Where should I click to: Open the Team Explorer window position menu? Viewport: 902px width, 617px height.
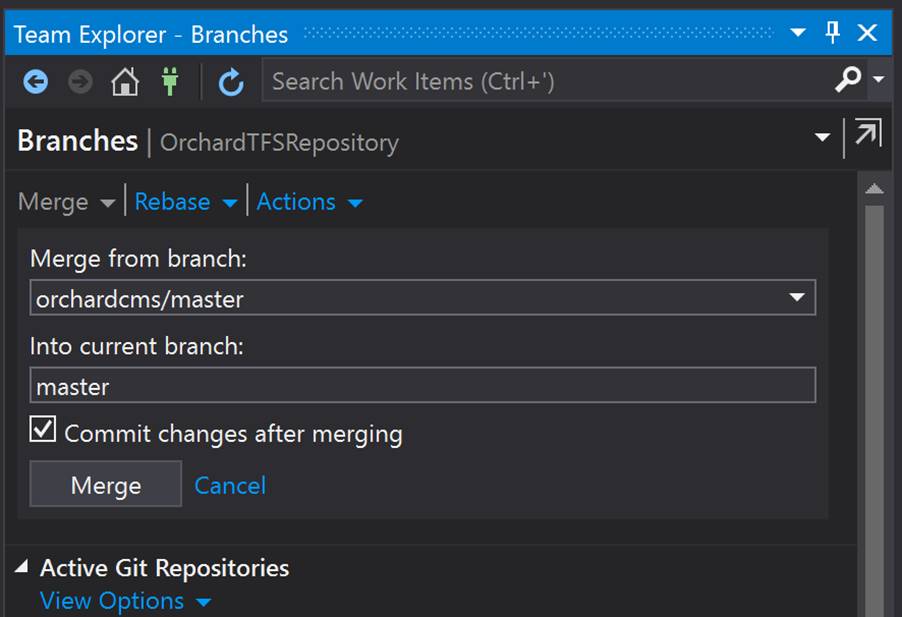click(798, 32)
